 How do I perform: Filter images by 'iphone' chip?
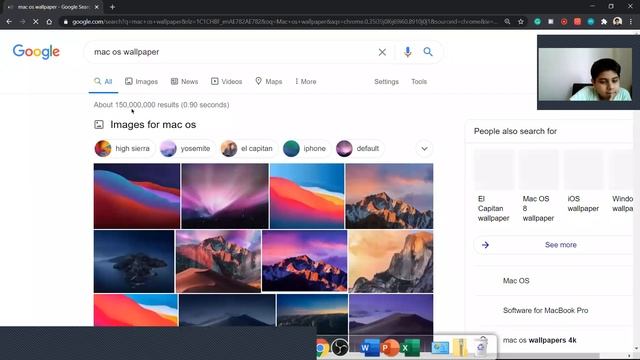pyautogui.click(x=306, y=149)
